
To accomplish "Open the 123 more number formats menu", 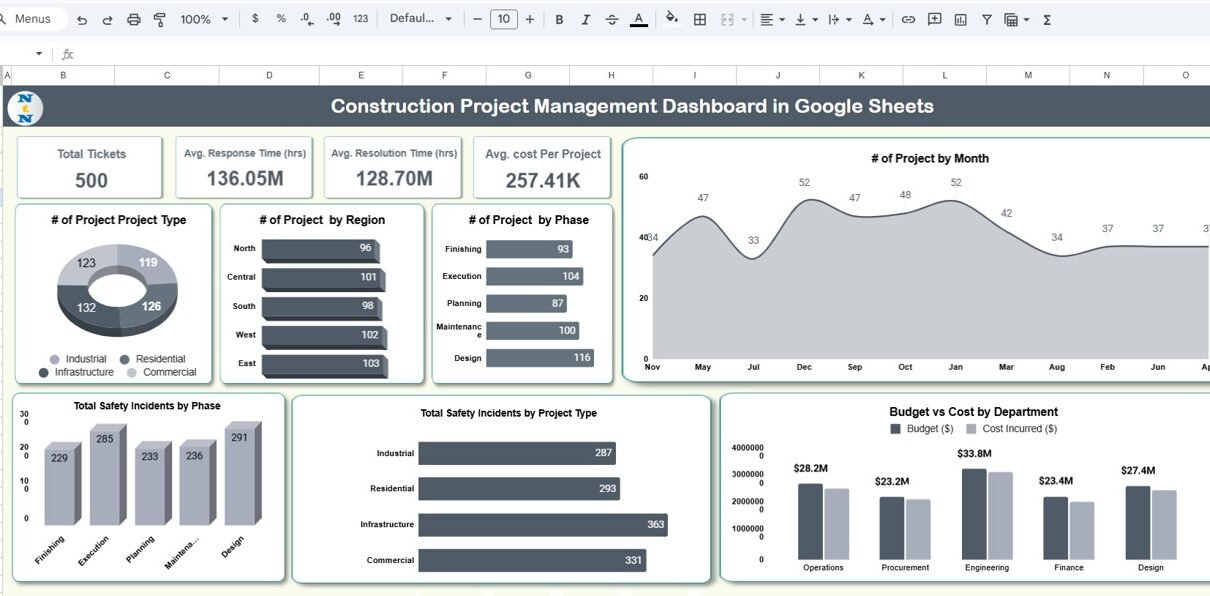I will tap(361, 19).
